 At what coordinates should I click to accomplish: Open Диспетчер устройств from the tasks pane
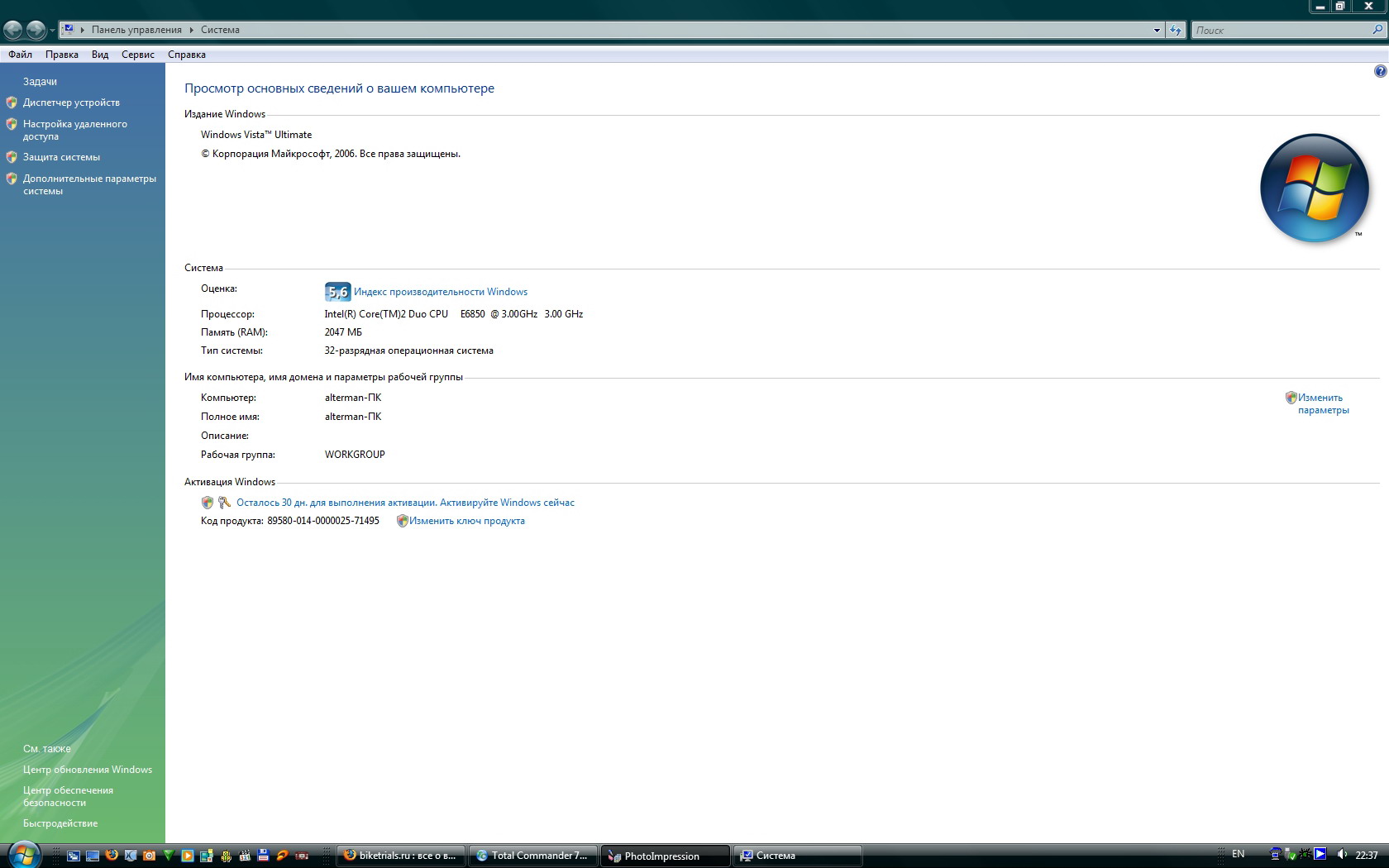click(71, 103)
